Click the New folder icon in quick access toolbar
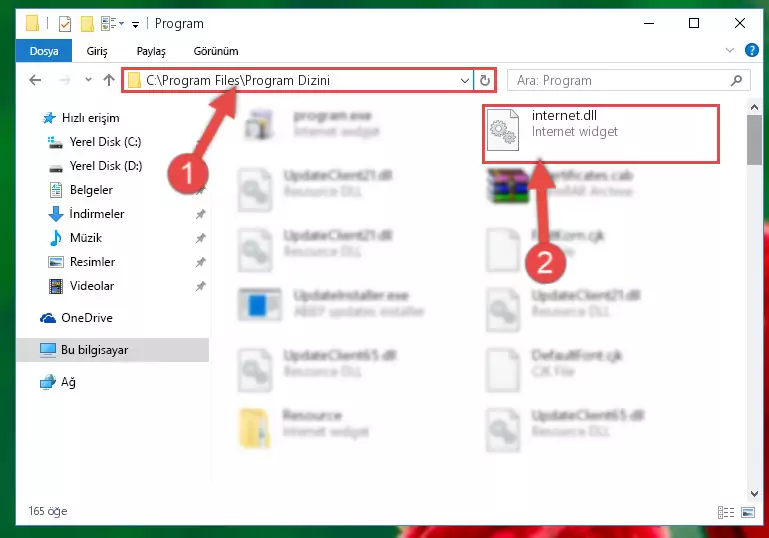Screen dimensions: 769x538 [x=87, y=24]
